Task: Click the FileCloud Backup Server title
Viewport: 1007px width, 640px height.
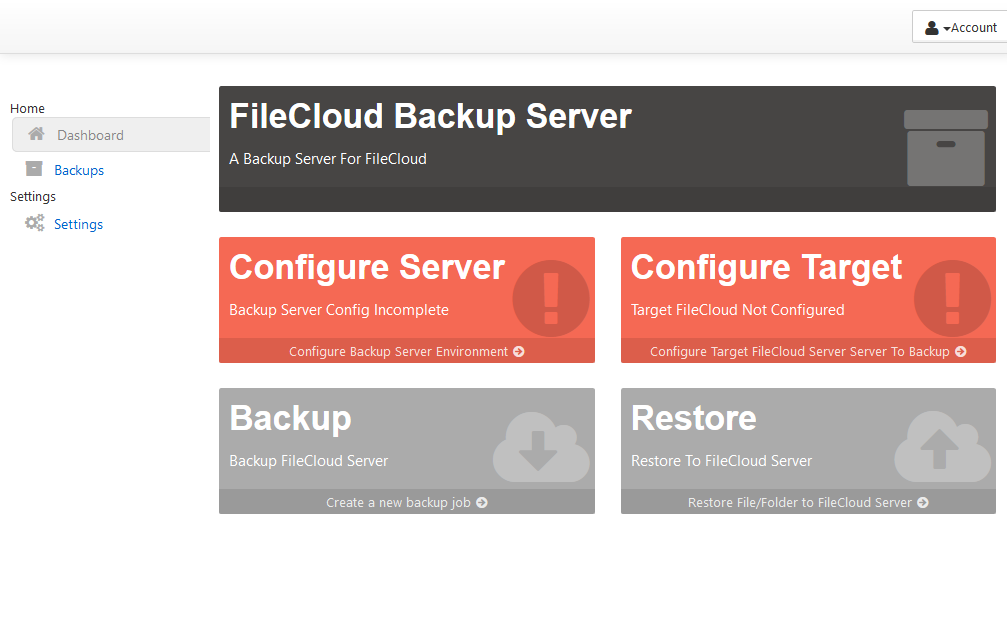Action: tap(430, 116)
